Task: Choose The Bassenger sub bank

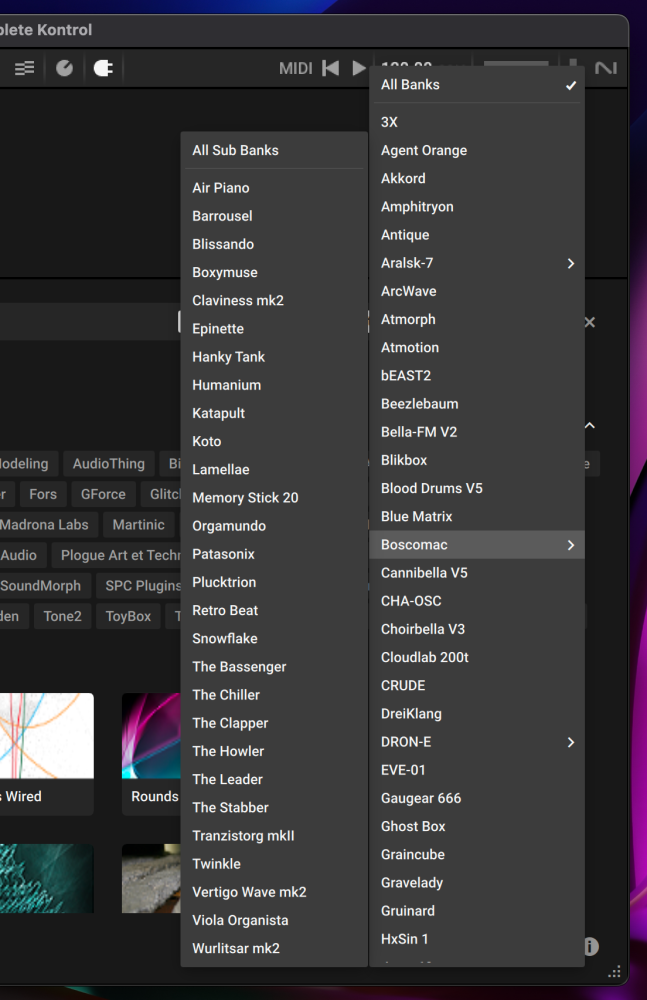Action: click(274, 667)
